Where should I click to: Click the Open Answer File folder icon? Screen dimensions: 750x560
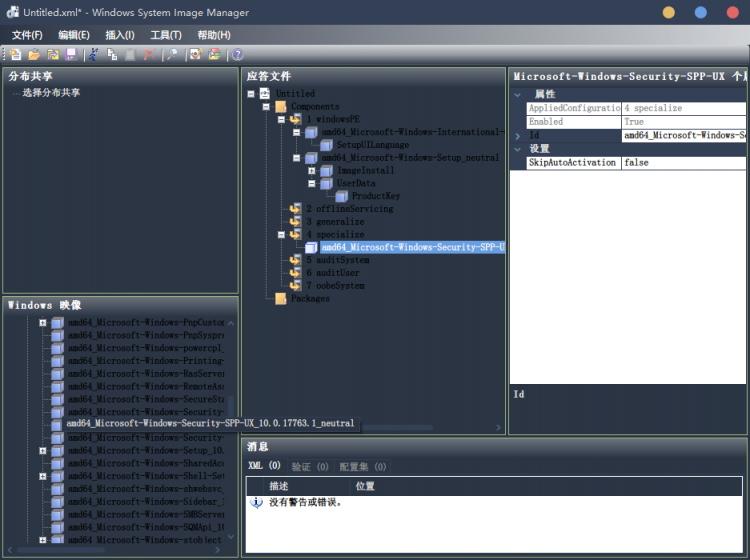33,54
